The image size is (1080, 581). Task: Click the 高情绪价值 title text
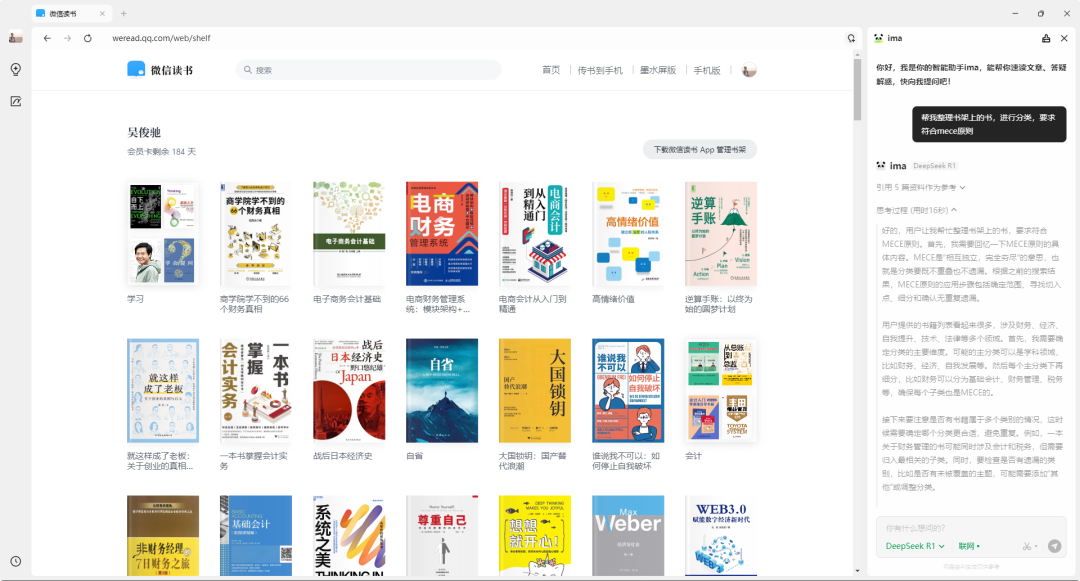[x=613, y=299]
